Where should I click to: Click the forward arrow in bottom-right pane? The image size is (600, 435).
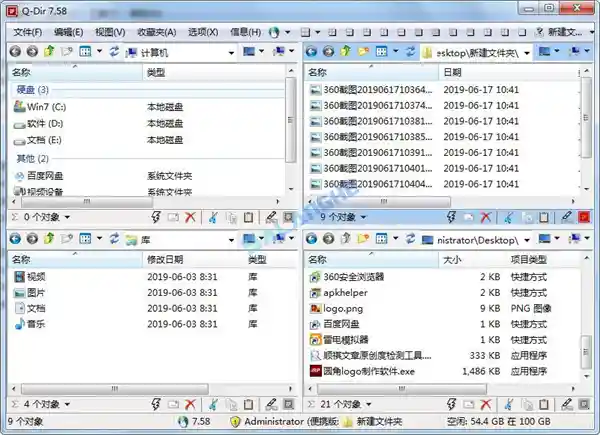(x=328, y=239)
